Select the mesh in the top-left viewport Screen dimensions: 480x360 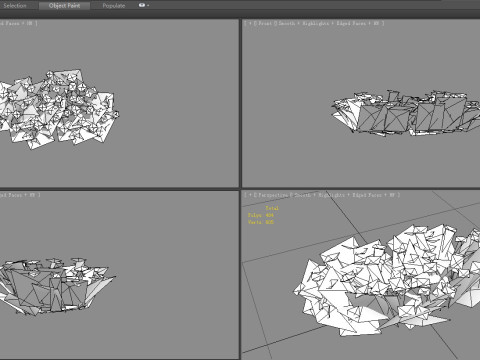point(58,109)
